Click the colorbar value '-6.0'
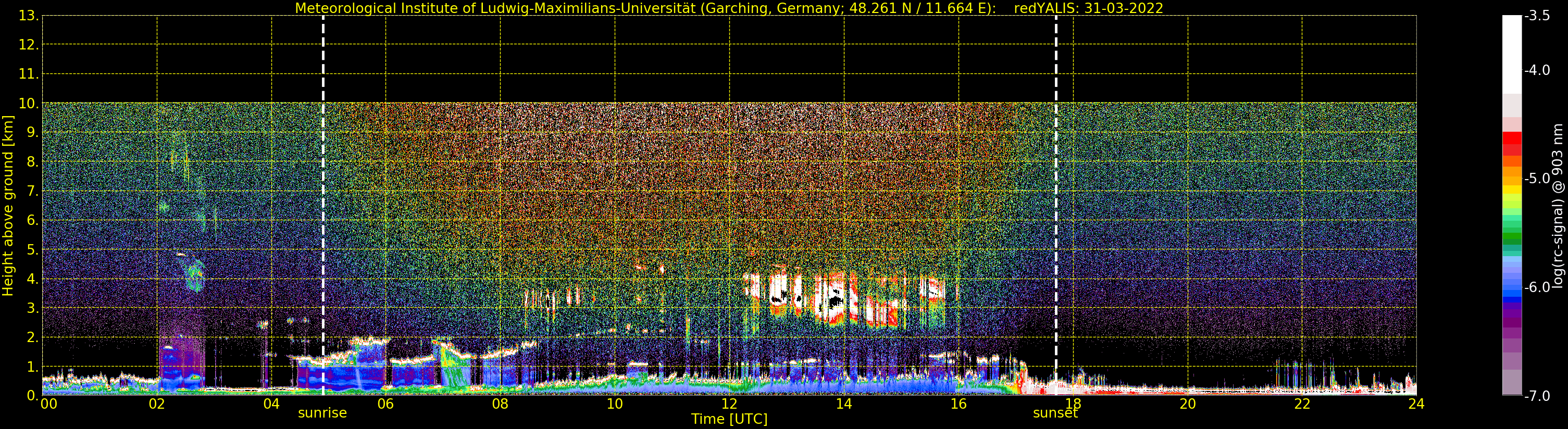 [x=1537, y=287]
